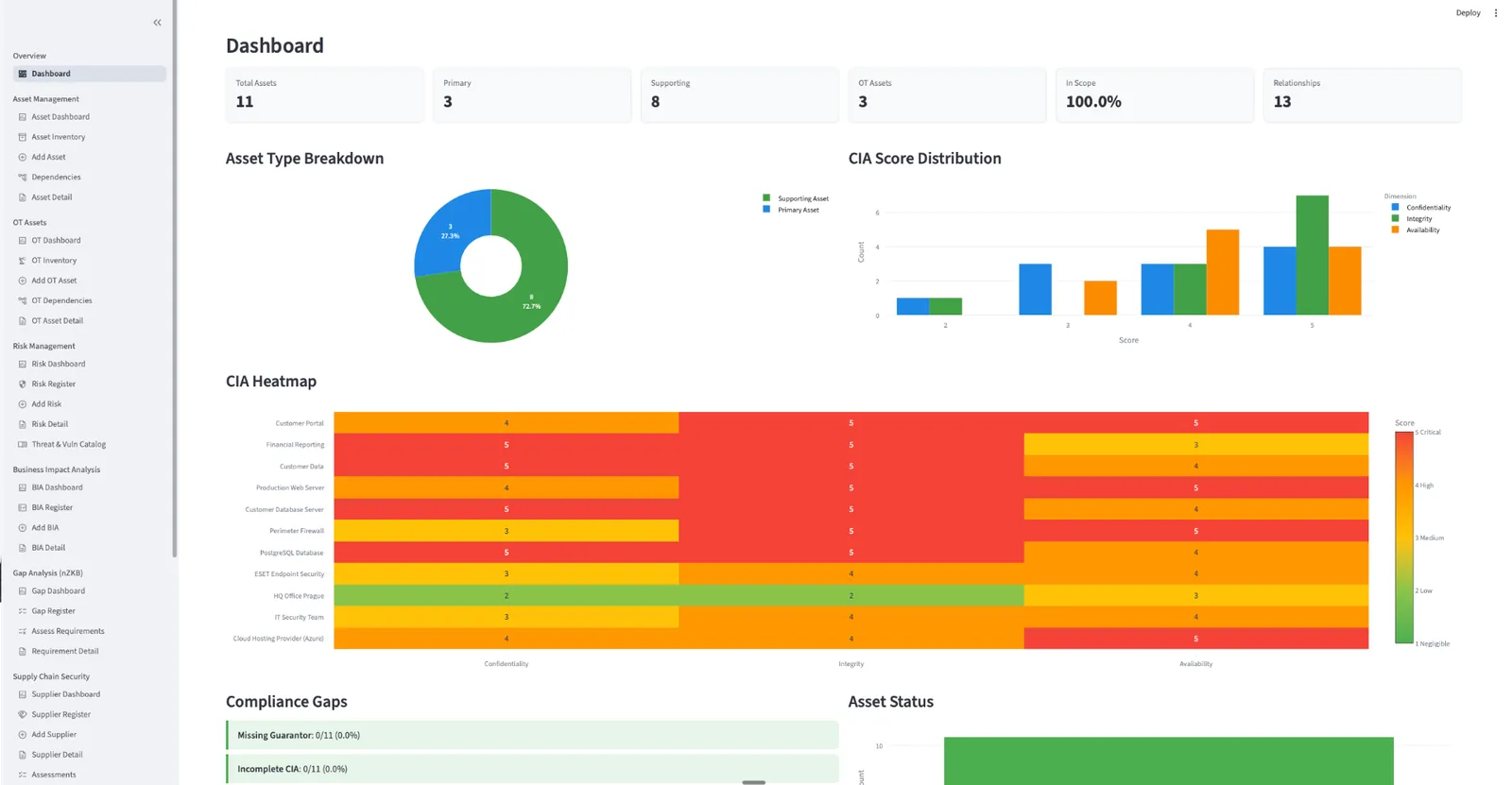Click the Add Risk plus icon
The height and width of the screenshot is (785, 1512).
[x=23, y=404]
